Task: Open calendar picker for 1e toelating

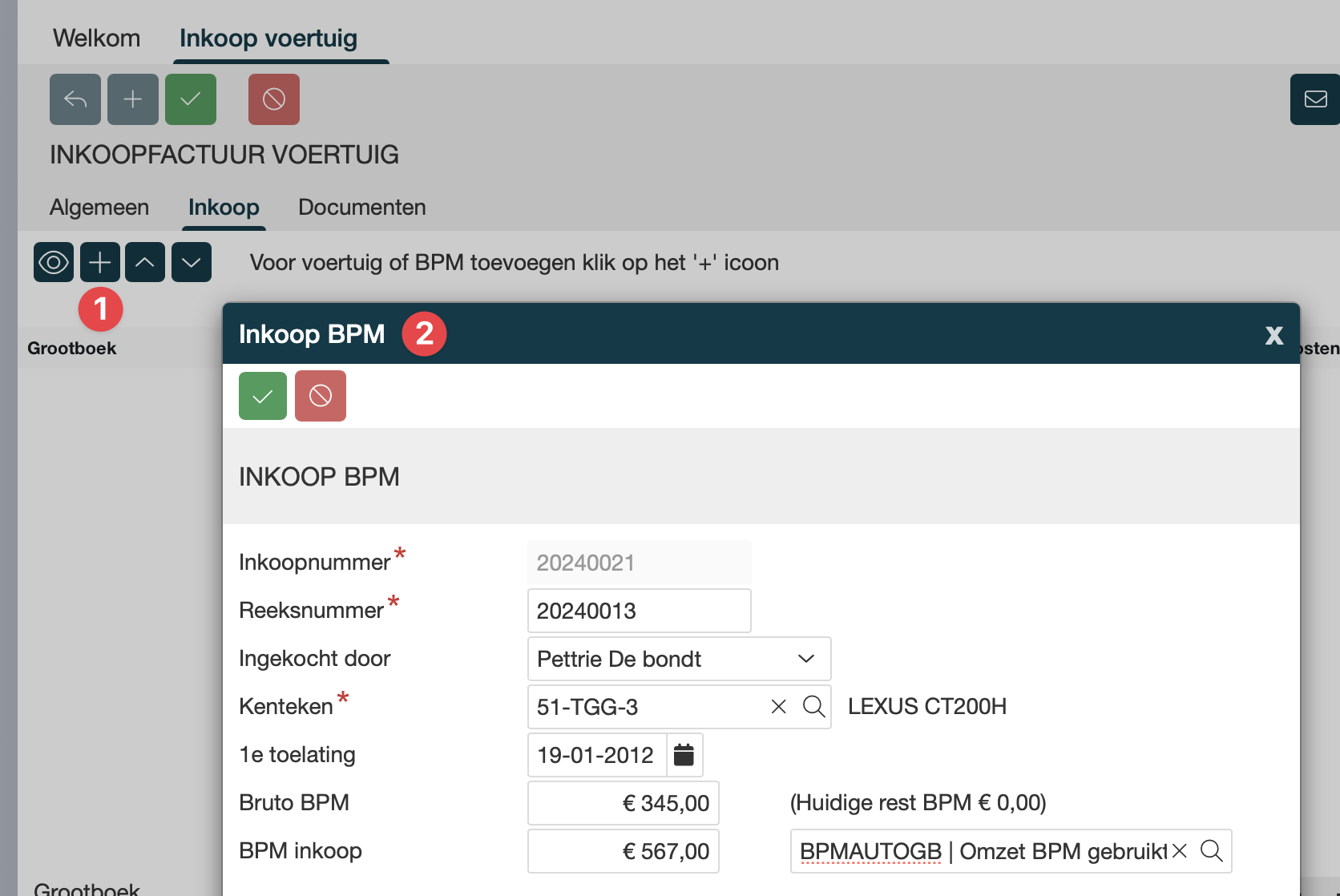Action: coord(684,755)
